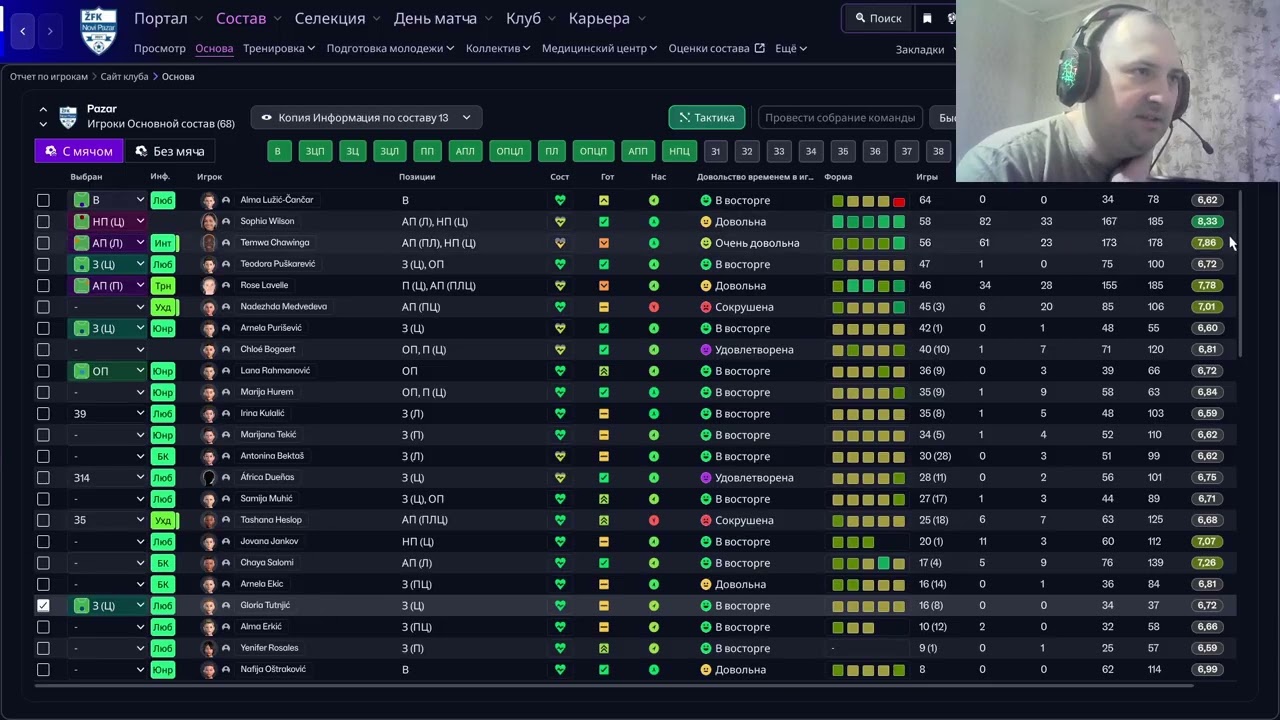The height and width of the screenshot is (720, 1280).
Task: Open the Карьера menu
Action: click(607, 18)
